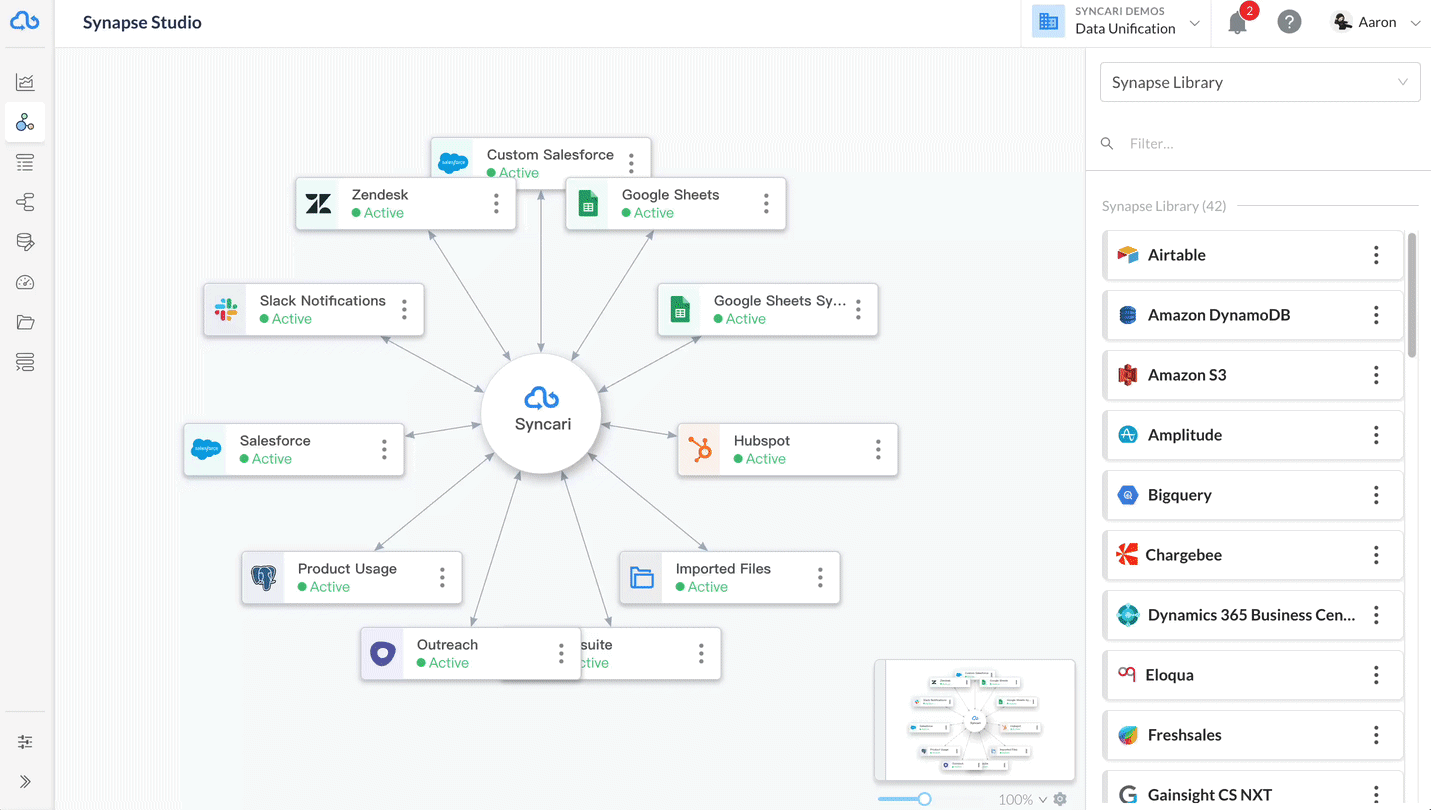This screenshot has height=810, width=1431.
Task: Open the sidebar list rows icon
Action: [25, 162]
